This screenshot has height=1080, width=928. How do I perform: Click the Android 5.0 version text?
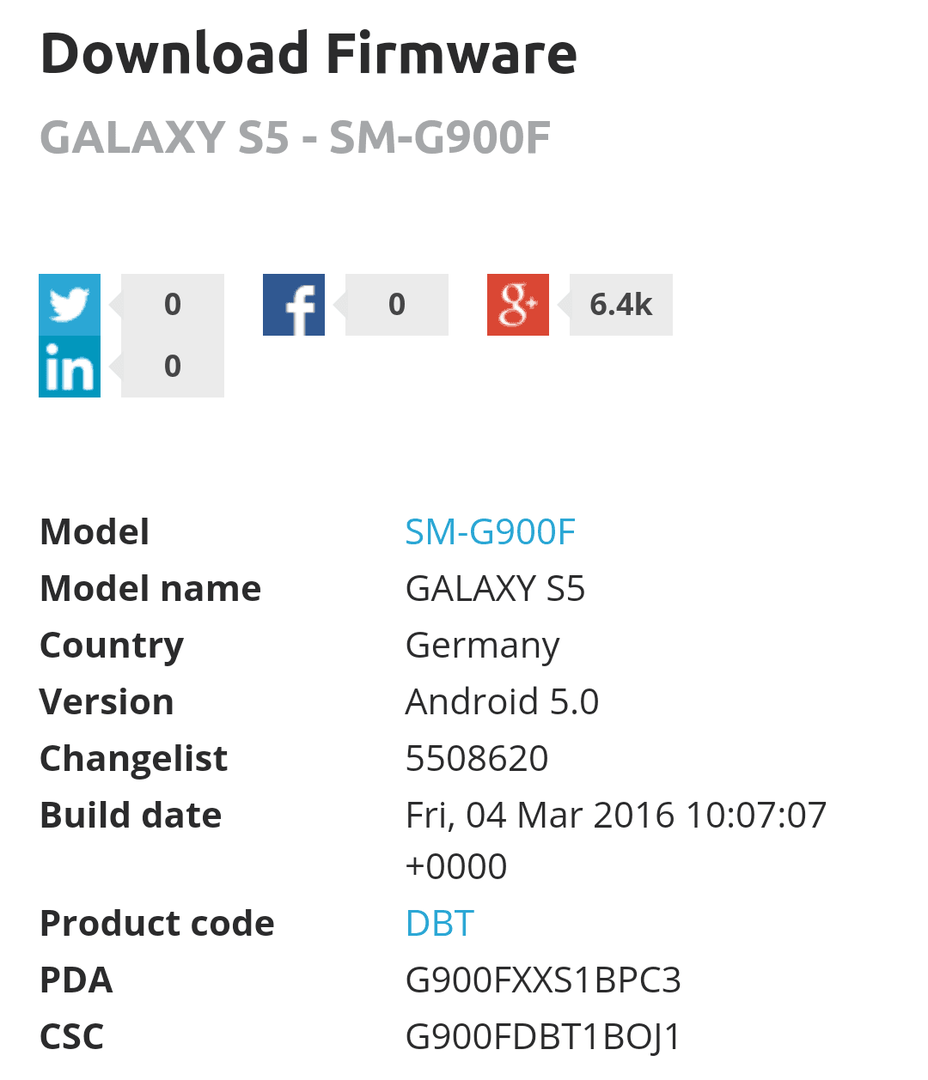click(502, 702)
